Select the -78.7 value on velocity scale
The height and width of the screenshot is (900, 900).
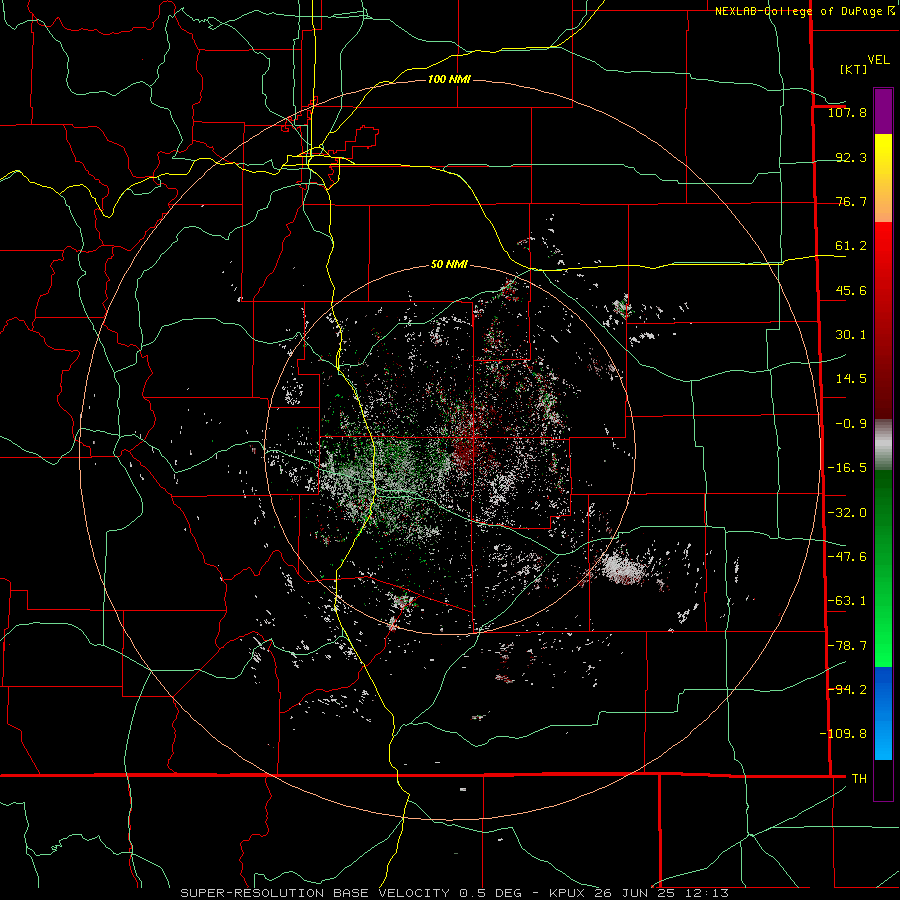click(847, 646)
